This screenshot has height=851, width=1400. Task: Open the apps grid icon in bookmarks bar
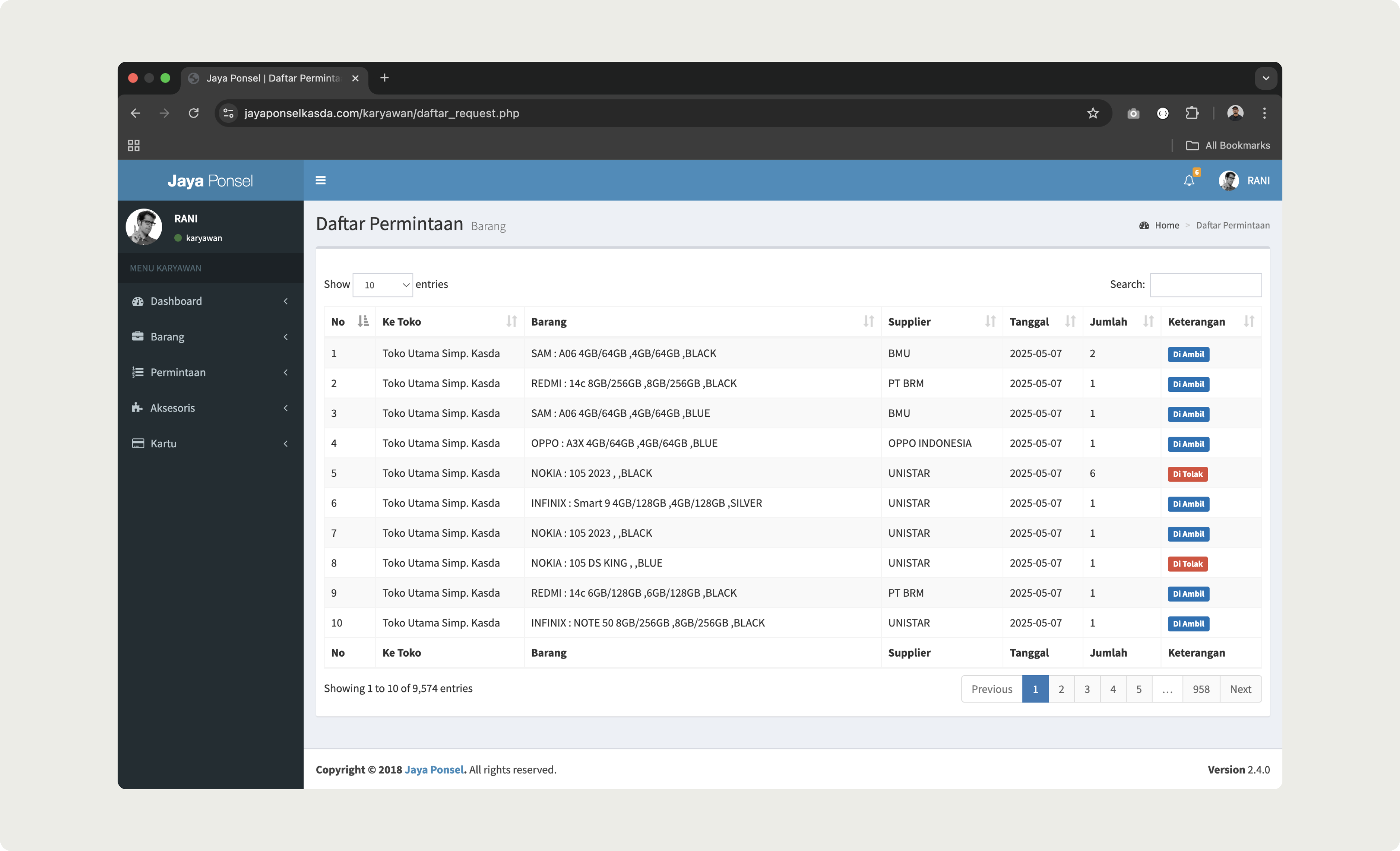point(133,146)
